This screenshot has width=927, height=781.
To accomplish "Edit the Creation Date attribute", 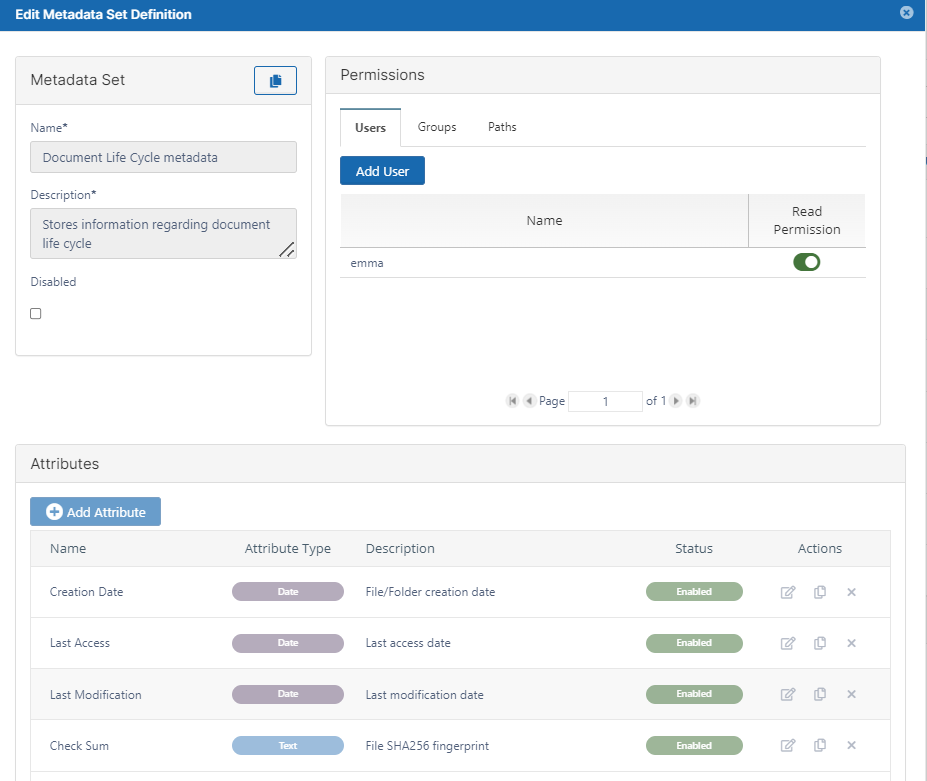I will click(788, 592).
